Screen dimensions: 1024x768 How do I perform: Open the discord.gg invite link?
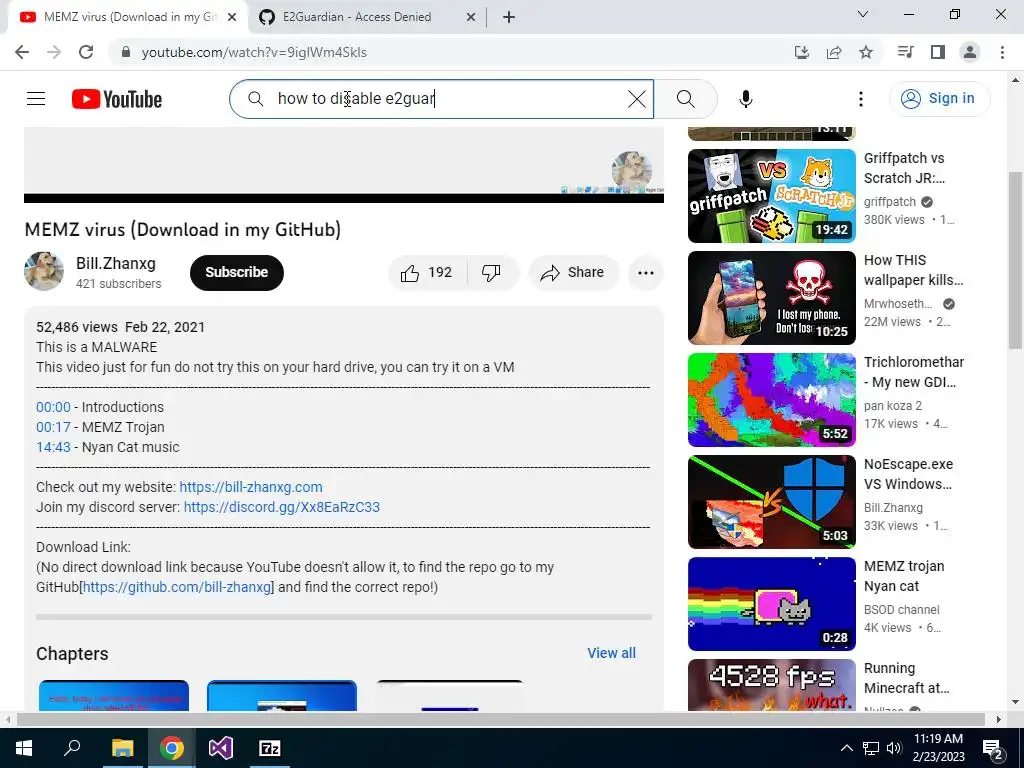(x=281, y=507)
